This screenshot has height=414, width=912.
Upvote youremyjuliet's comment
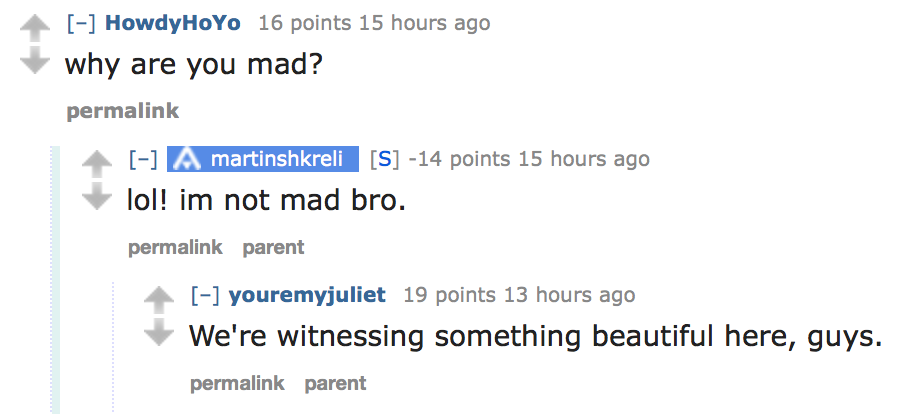159,298
